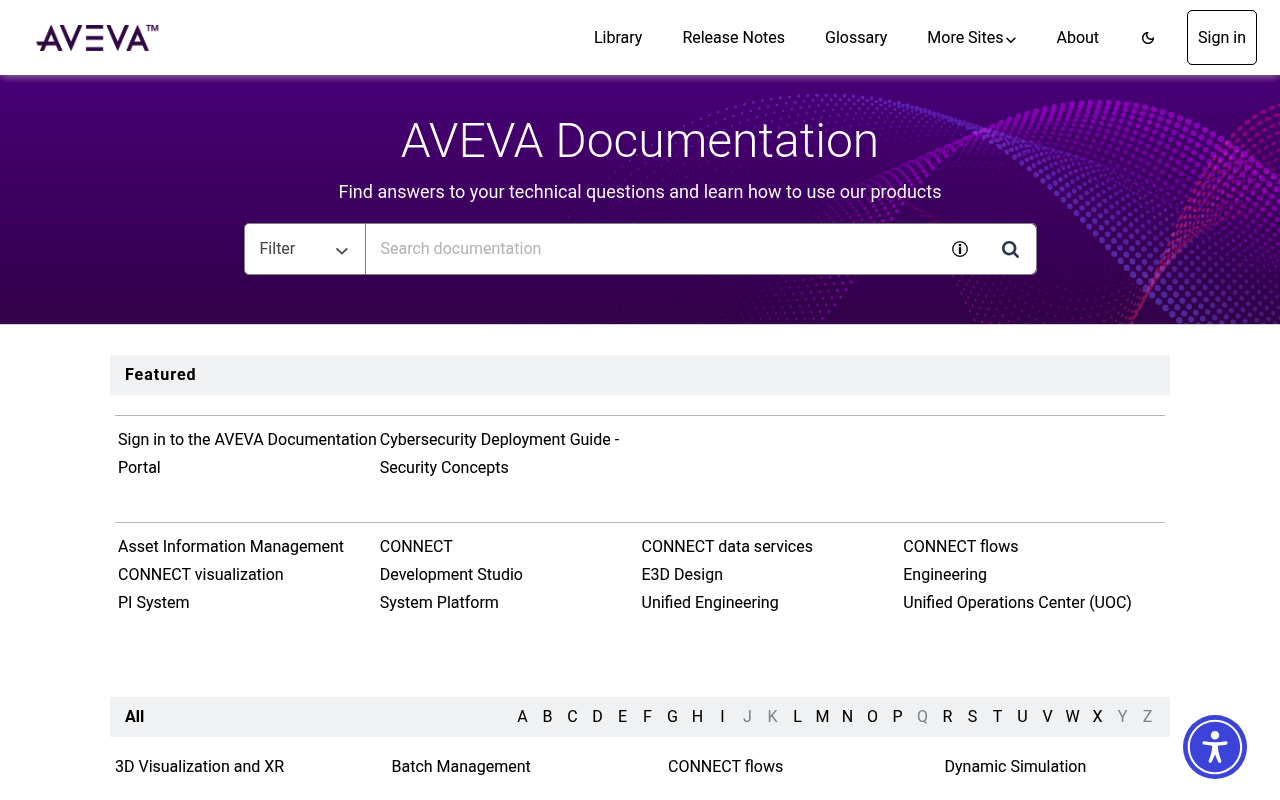
Task: Filter products by letter D
Action: tap(597, 717)
